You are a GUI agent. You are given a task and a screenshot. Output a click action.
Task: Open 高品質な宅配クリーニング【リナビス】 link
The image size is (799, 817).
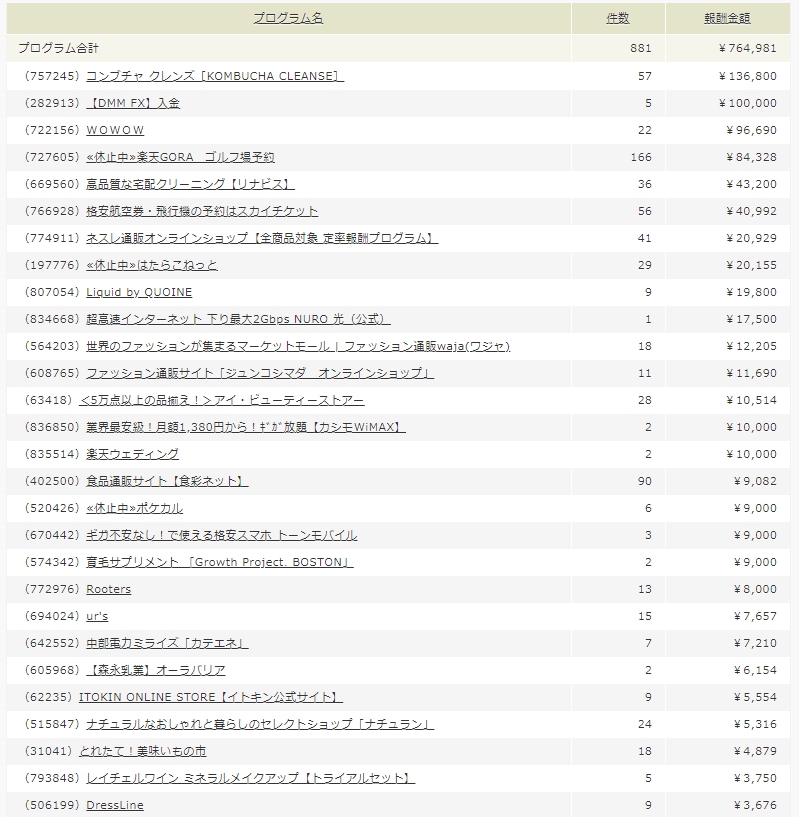coord(190,184)
